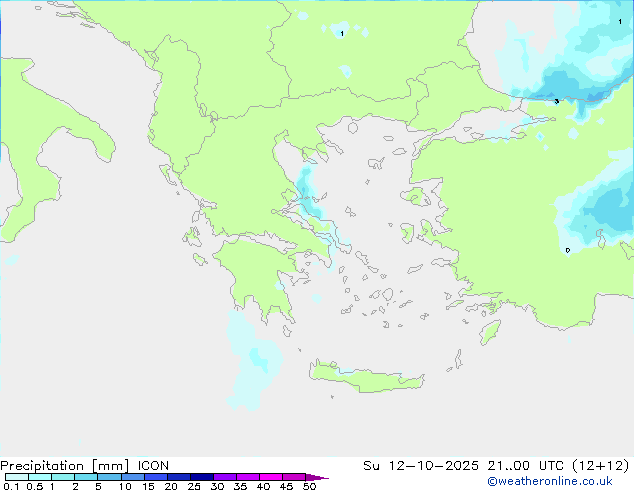The height and width of the screenshot is (490, 634).
Task: Click the 25–30 mm navy legend swatch
Action: [x=202, y=477]
